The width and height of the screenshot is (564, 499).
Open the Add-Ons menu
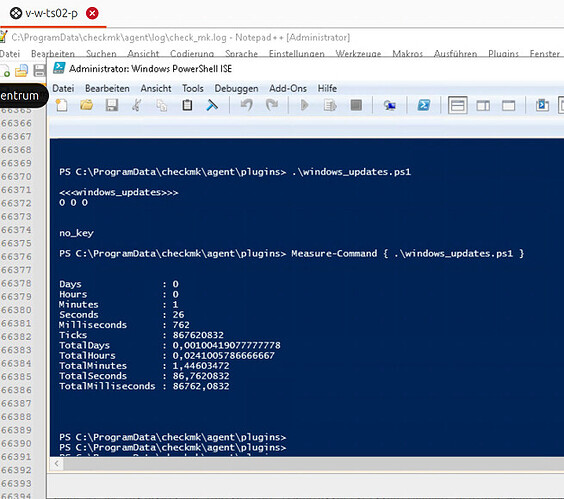(288, 89)
